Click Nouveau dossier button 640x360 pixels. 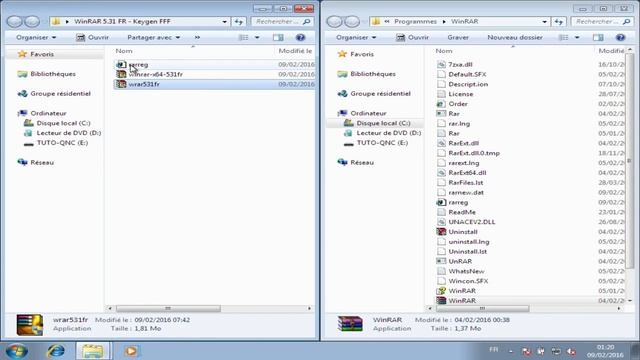[515, 37]
